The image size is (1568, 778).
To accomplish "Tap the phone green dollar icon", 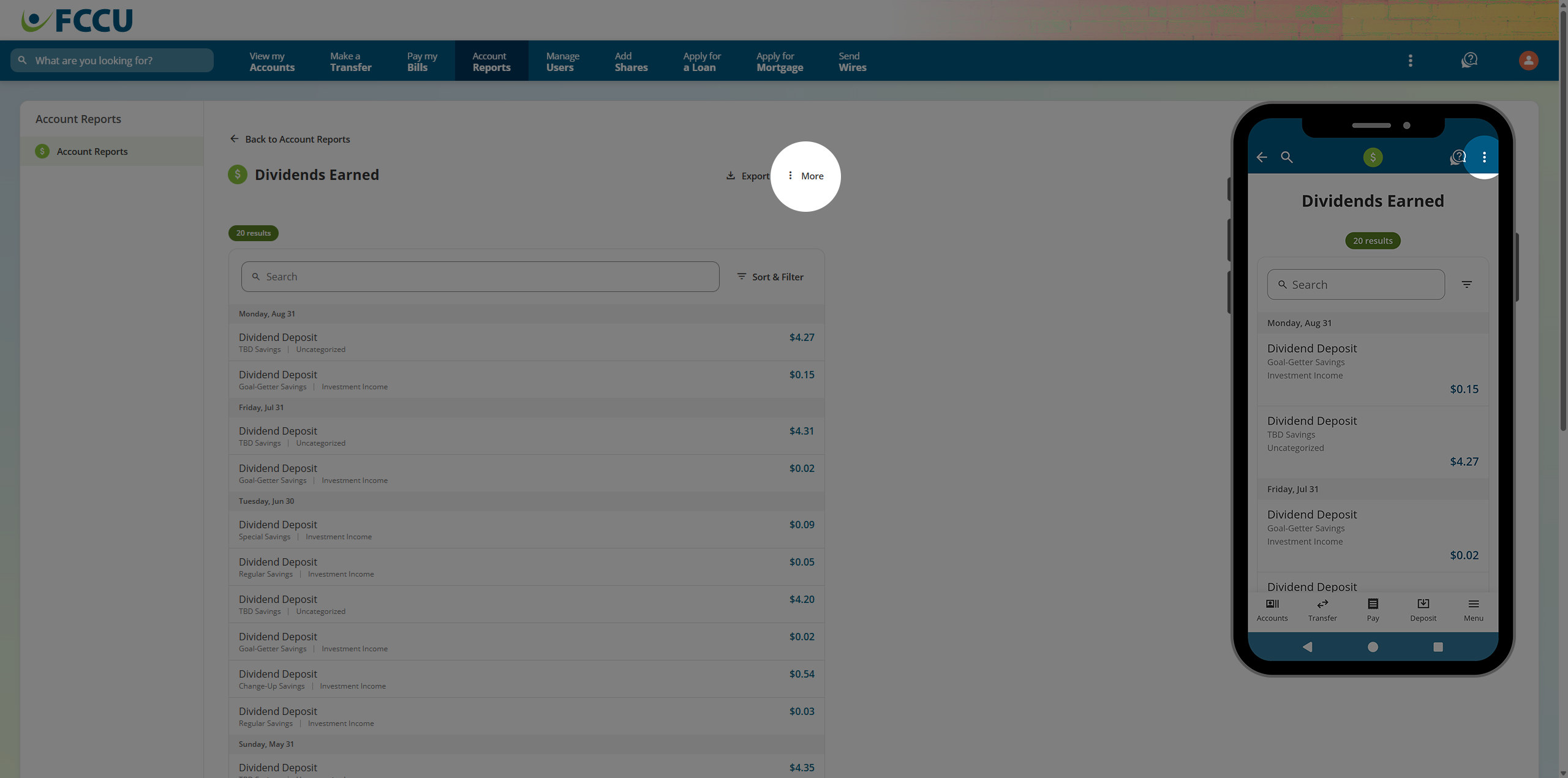I will pyautogui.click(x=1373, y=157).
